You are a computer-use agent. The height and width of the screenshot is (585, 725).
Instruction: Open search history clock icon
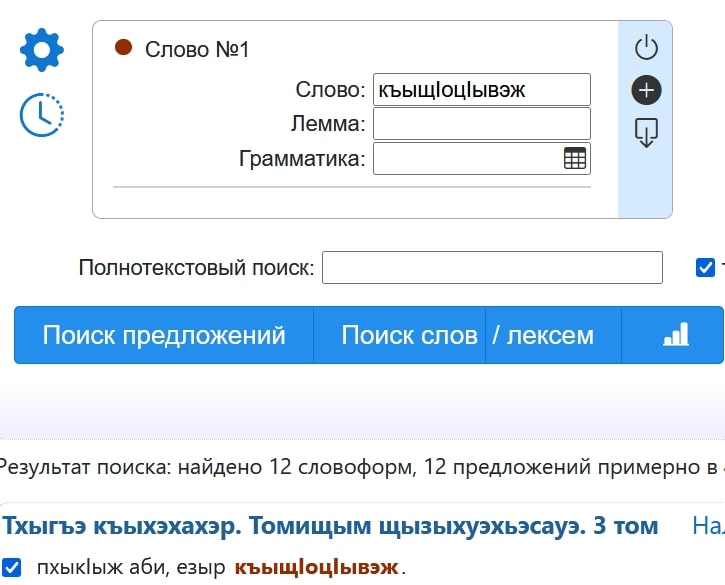[x=42, y=114]
